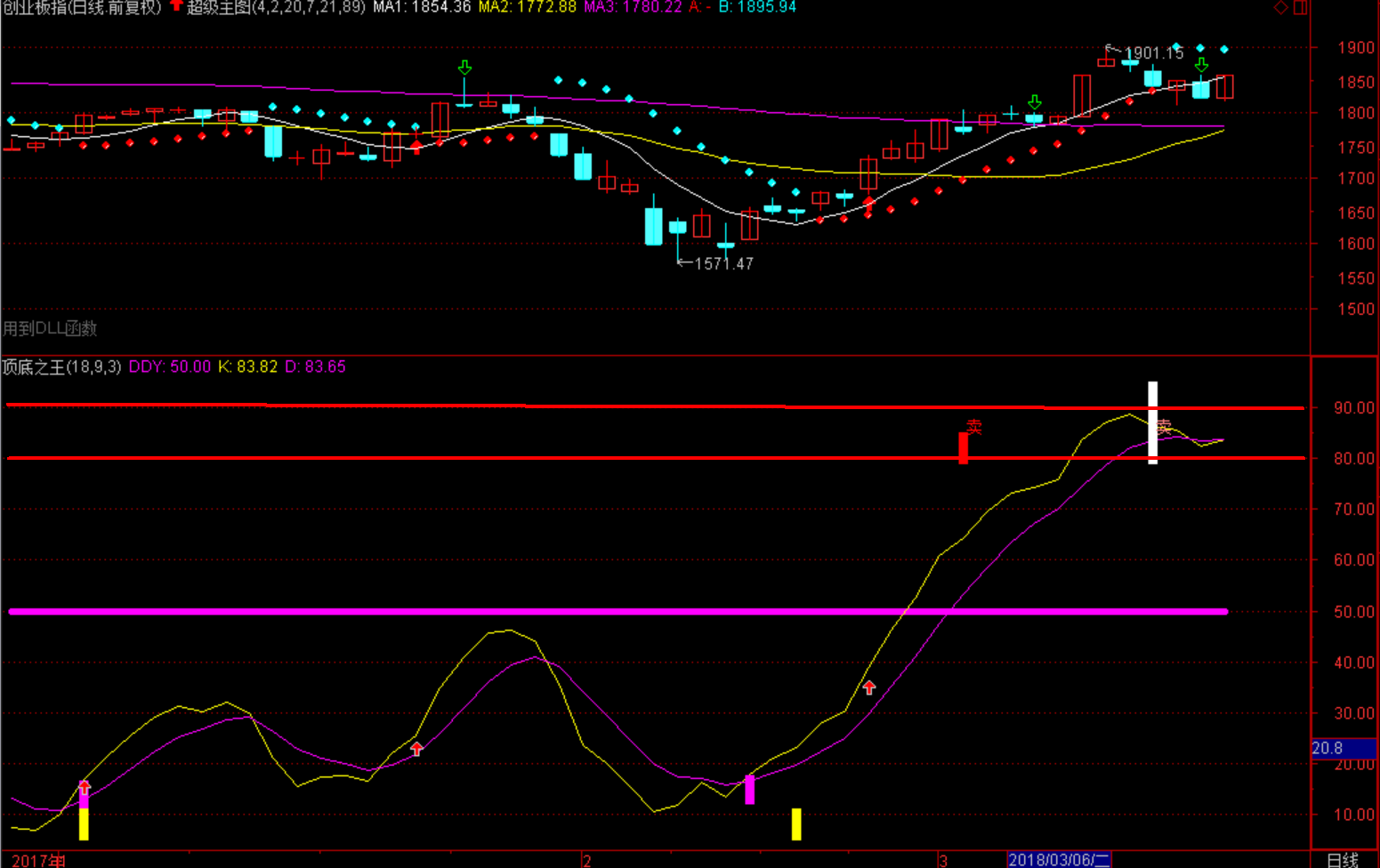
Task: Click the 50.00 indicator scale label
Action: point(1353,612)
